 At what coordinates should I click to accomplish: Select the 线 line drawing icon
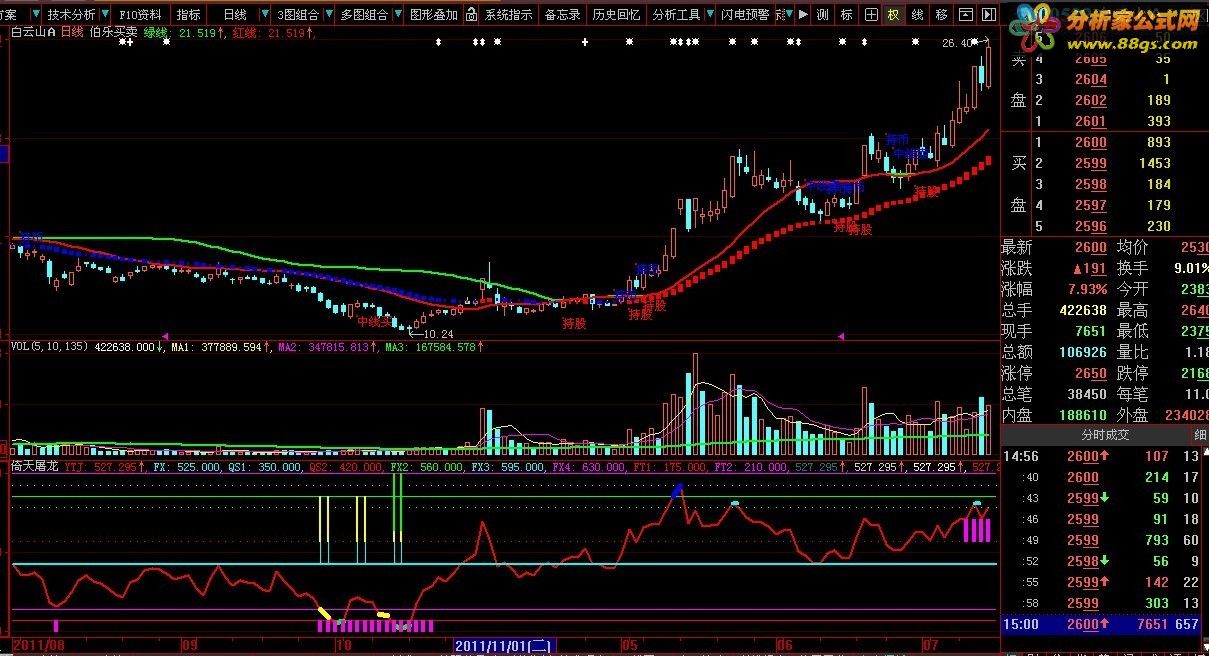(917, 15)
